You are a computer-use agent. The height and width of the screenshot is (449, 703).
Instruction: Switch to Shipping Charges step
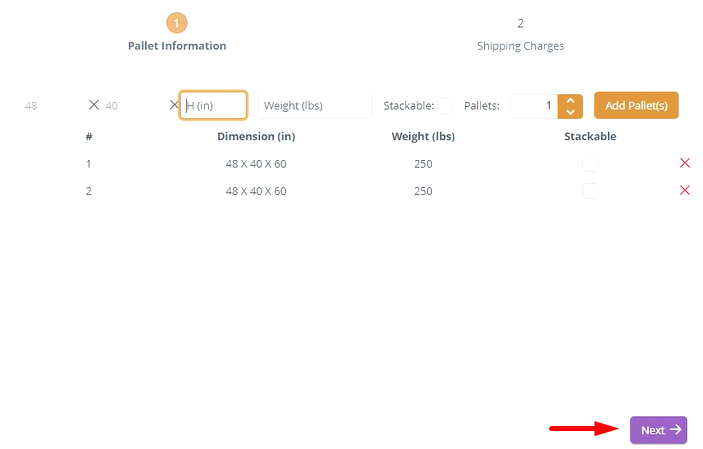pos(520,46)
